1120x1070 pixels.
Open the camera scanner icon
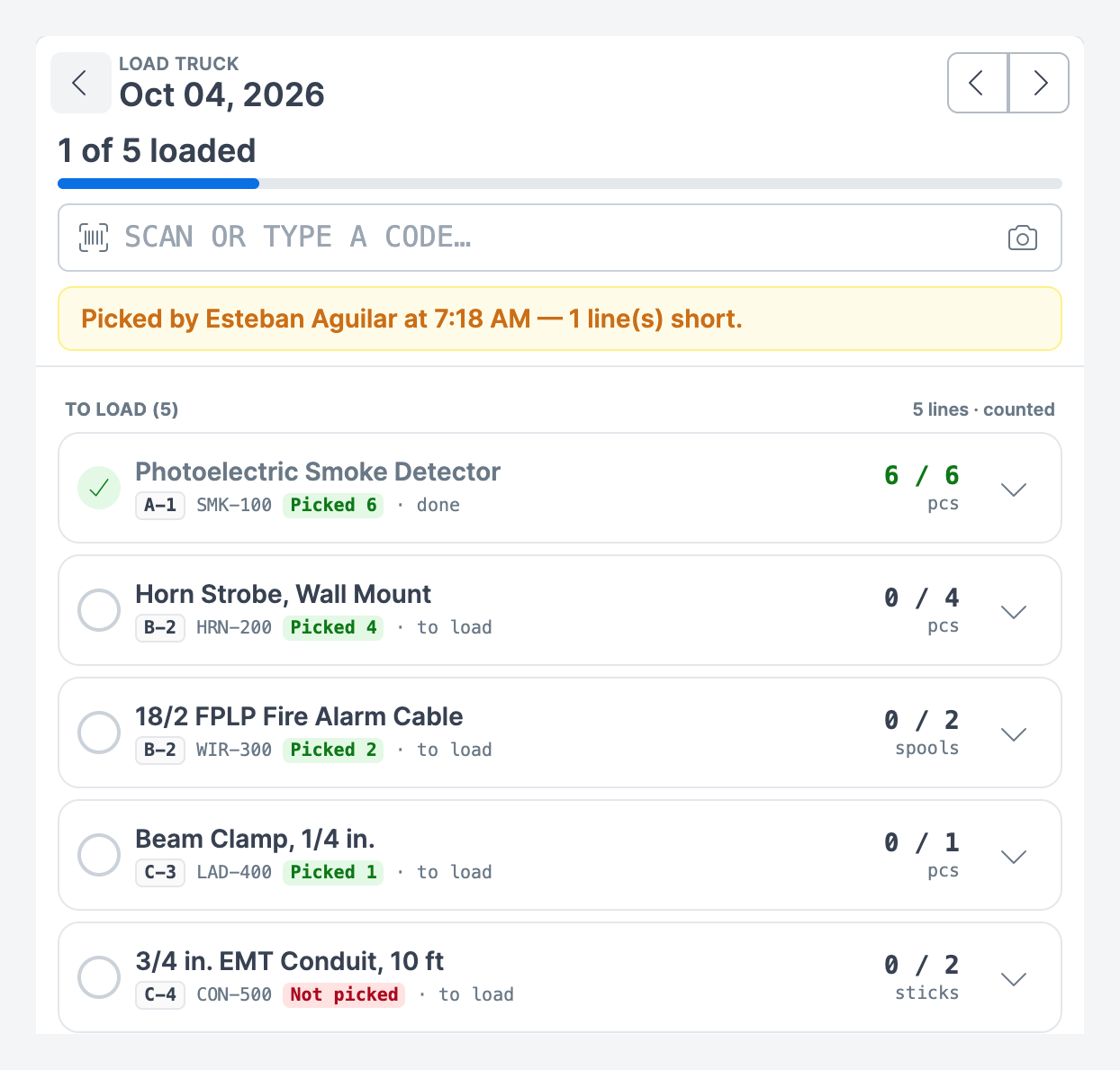[1023, 238]
